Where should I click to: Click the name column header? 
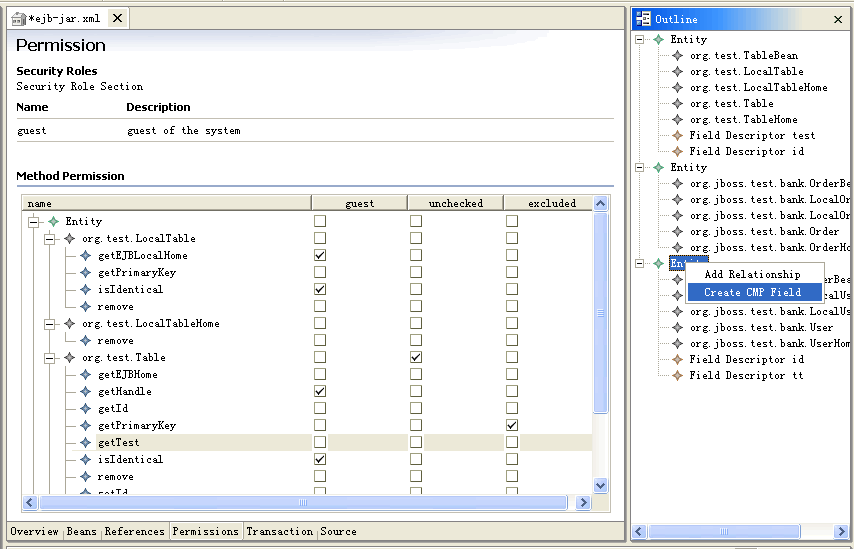[x=167, y=203]
